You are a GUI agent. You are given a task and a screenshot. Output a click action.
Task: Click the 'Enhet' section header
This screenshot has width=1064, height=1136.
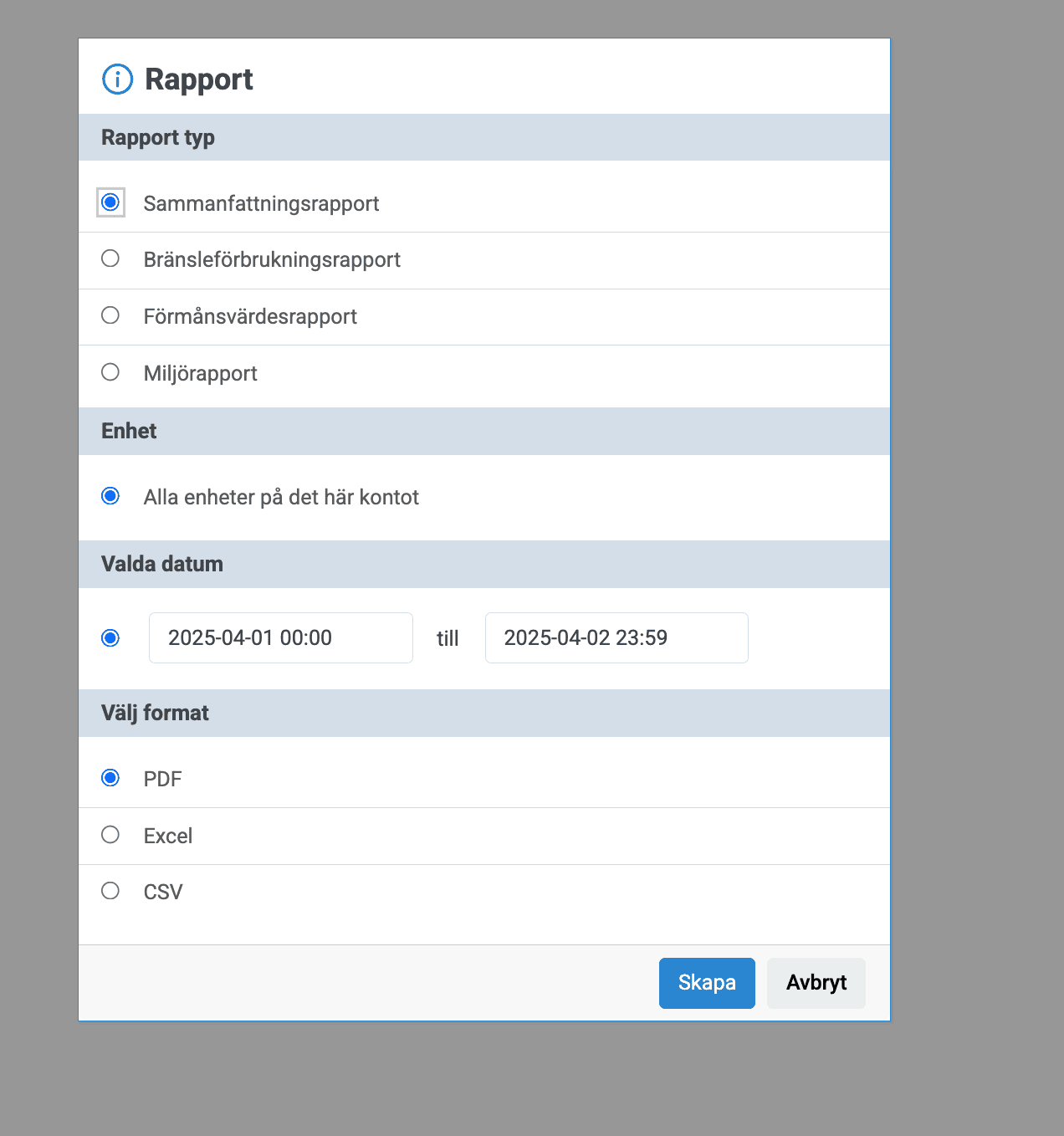129,431
